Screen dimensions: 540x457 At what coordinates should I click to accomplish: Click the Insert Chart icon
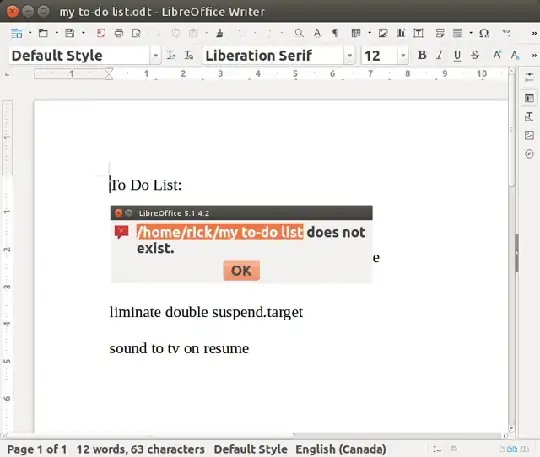point(401,33)
